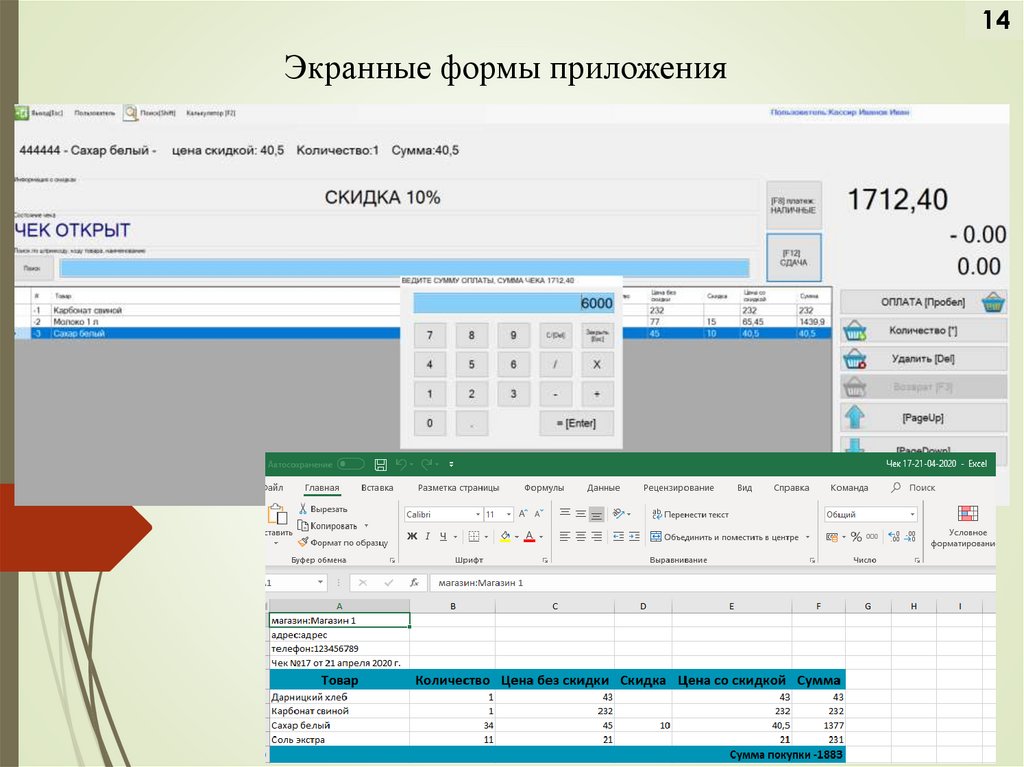Click the increase indent icon

click(634, 536)
